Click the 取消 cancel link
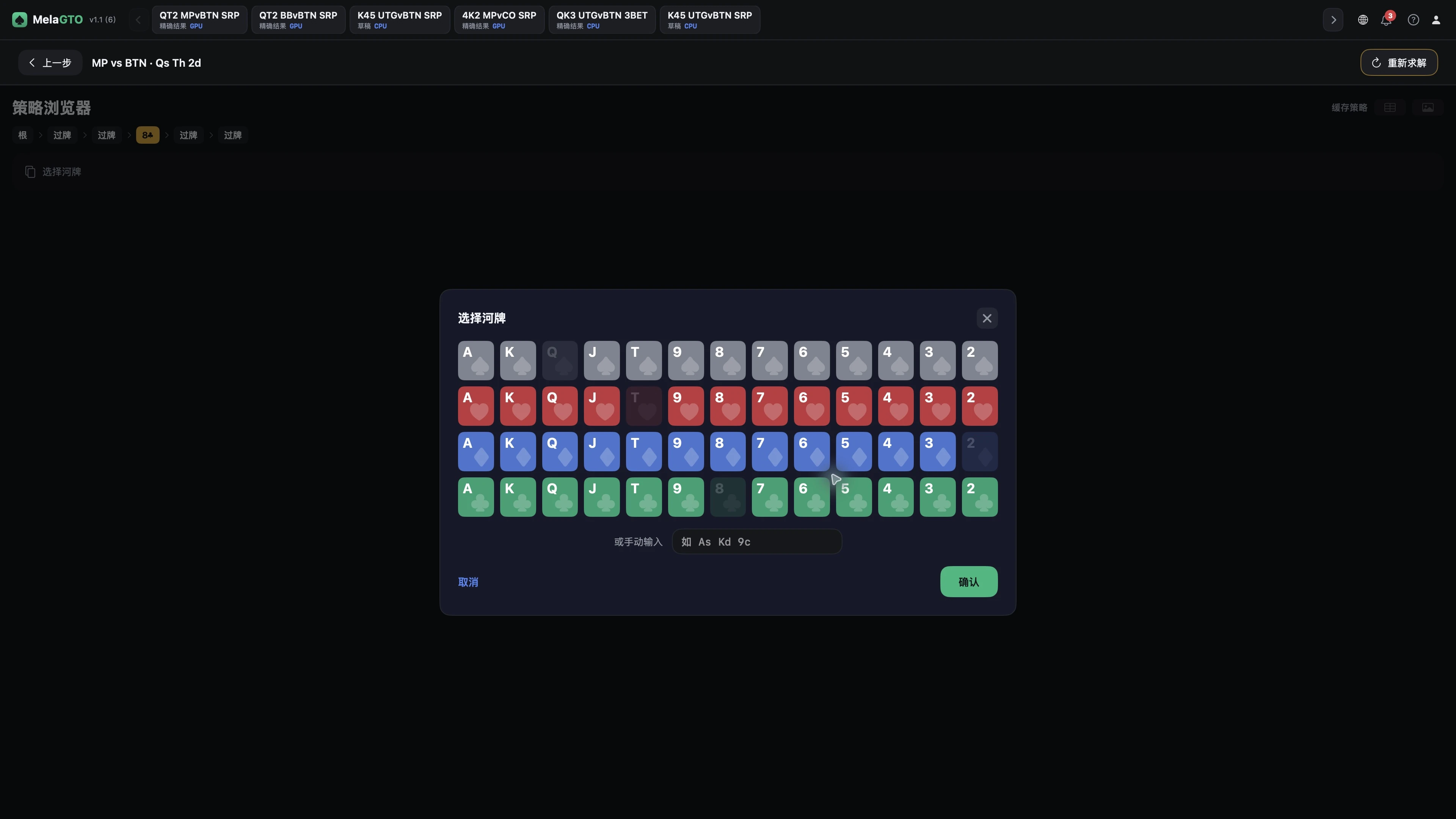This screenshot has height=819, width=1456. 468,582
